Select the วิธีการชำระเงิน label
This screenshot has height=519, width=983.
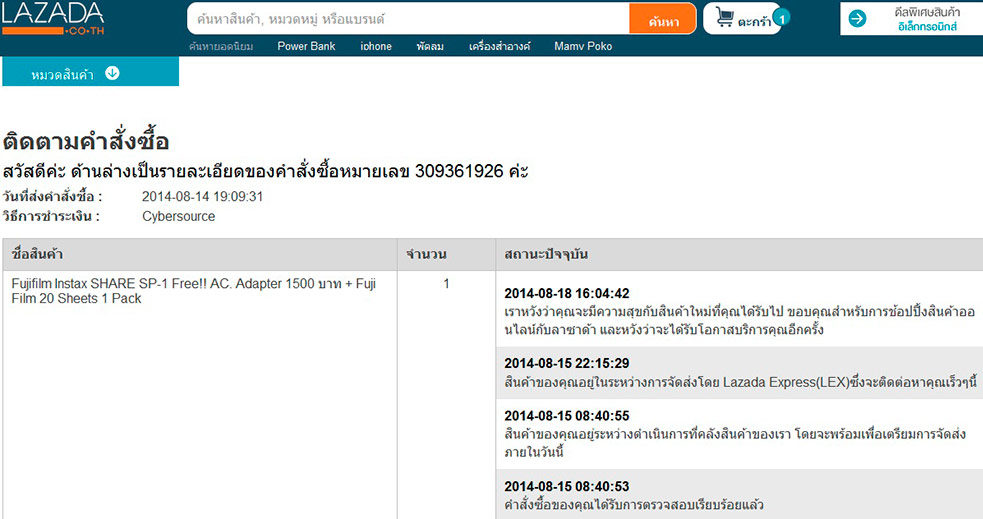51,216
